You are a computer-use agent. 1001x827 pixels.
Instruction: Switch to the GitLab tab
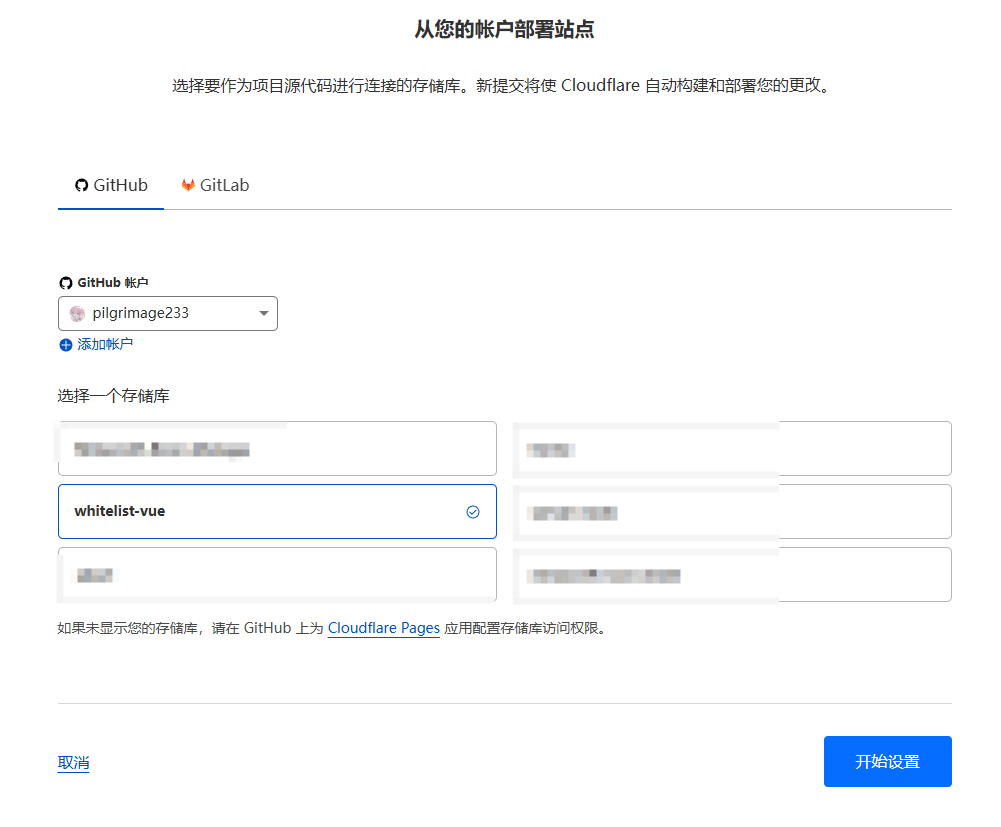pyautogui.click(x=215, y=185)
